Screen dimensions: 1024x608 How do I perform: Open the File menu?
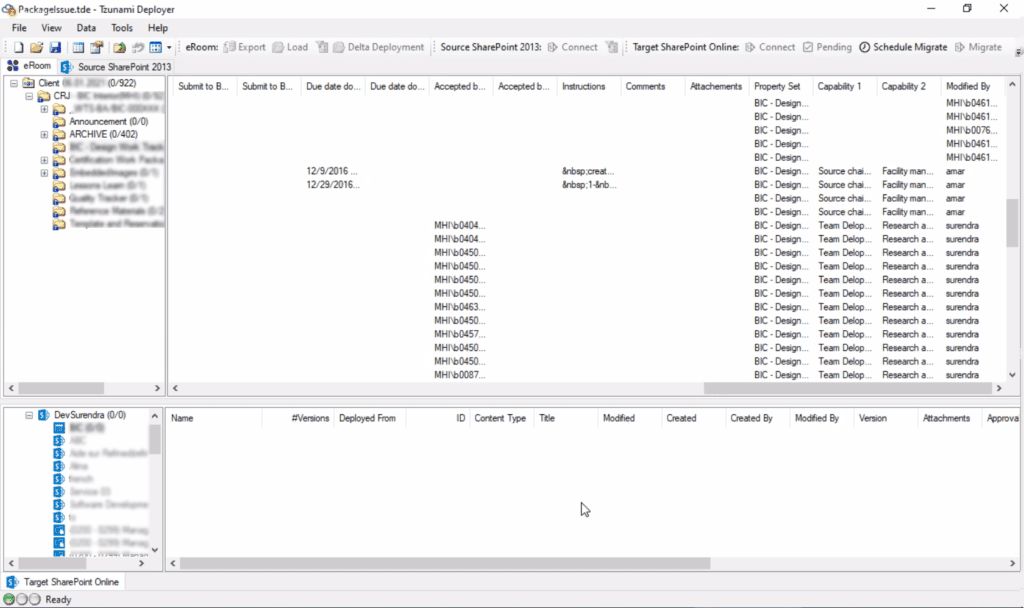19,28
